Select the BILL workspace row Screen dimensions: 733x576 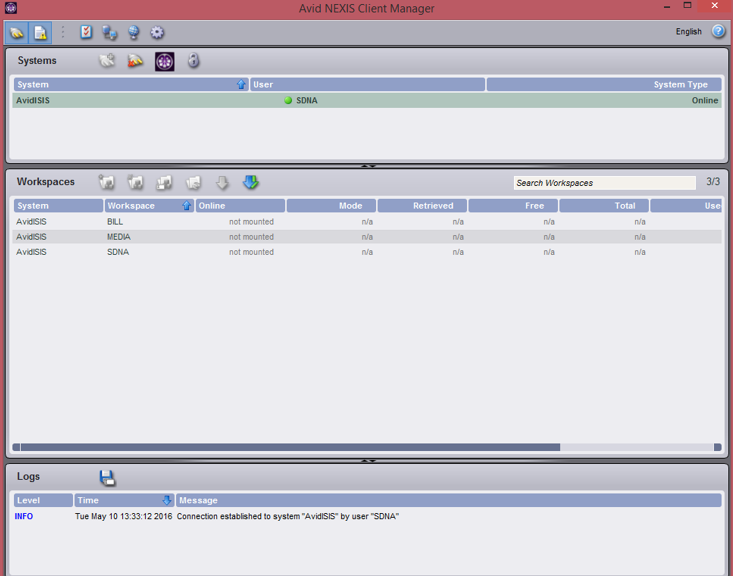tap(367, 222)
